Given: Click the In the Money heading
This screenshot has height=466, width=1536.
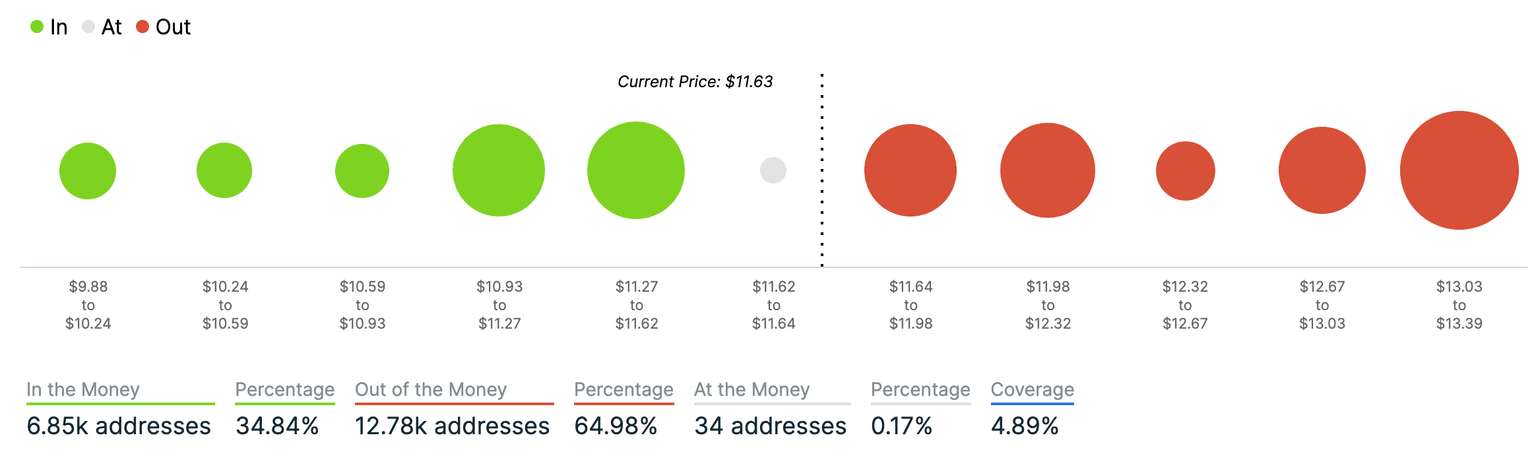Looking at the screenshot, I should click(x=83, y=390).
